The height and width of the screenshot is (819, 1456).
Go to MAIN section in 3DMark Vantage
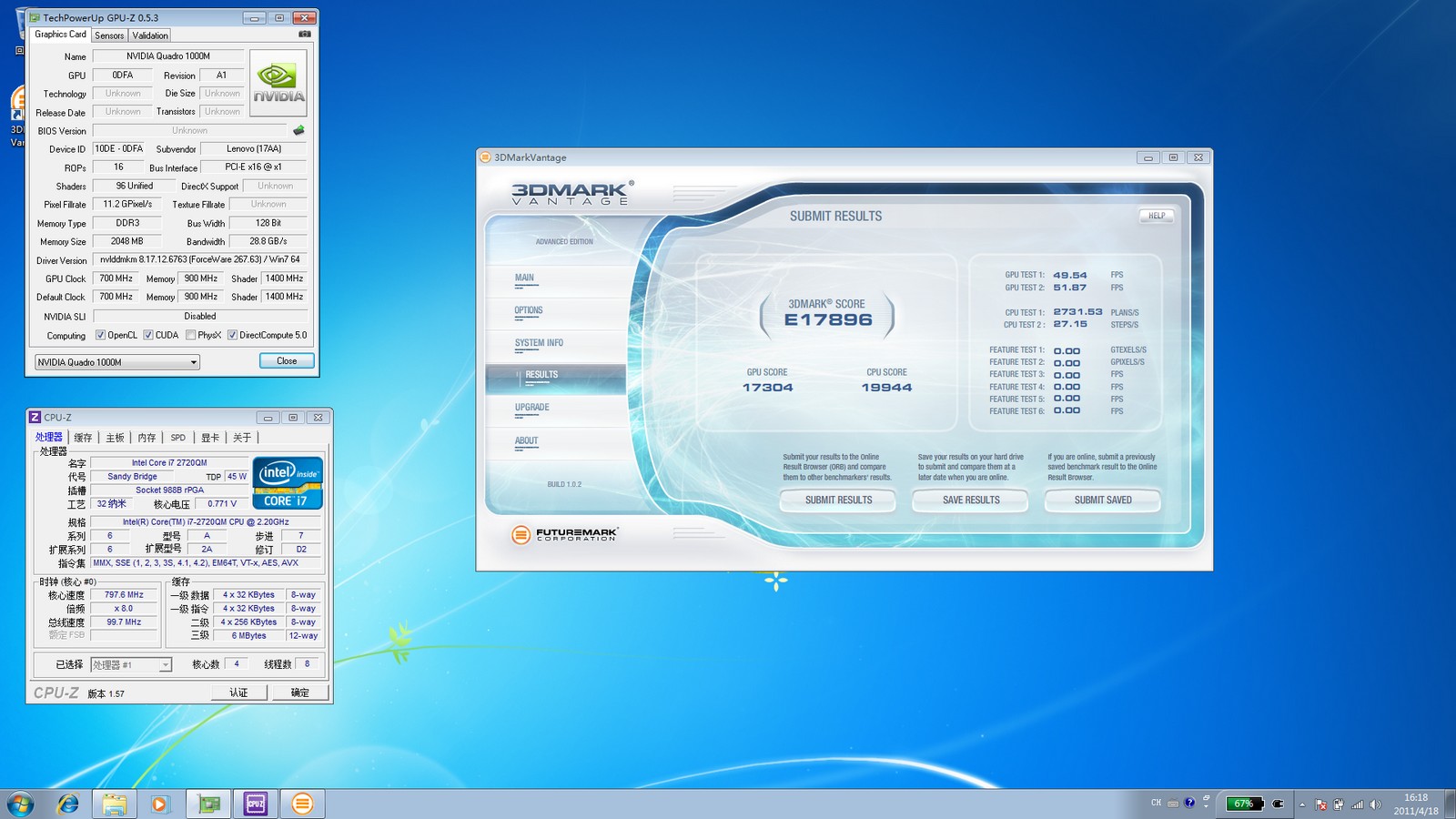pos(525,278)
